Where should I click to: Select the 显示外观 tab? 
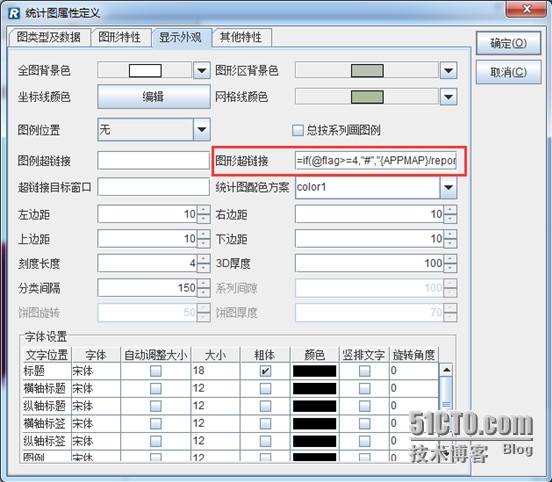pyautogui.click(x=181, y=37)
